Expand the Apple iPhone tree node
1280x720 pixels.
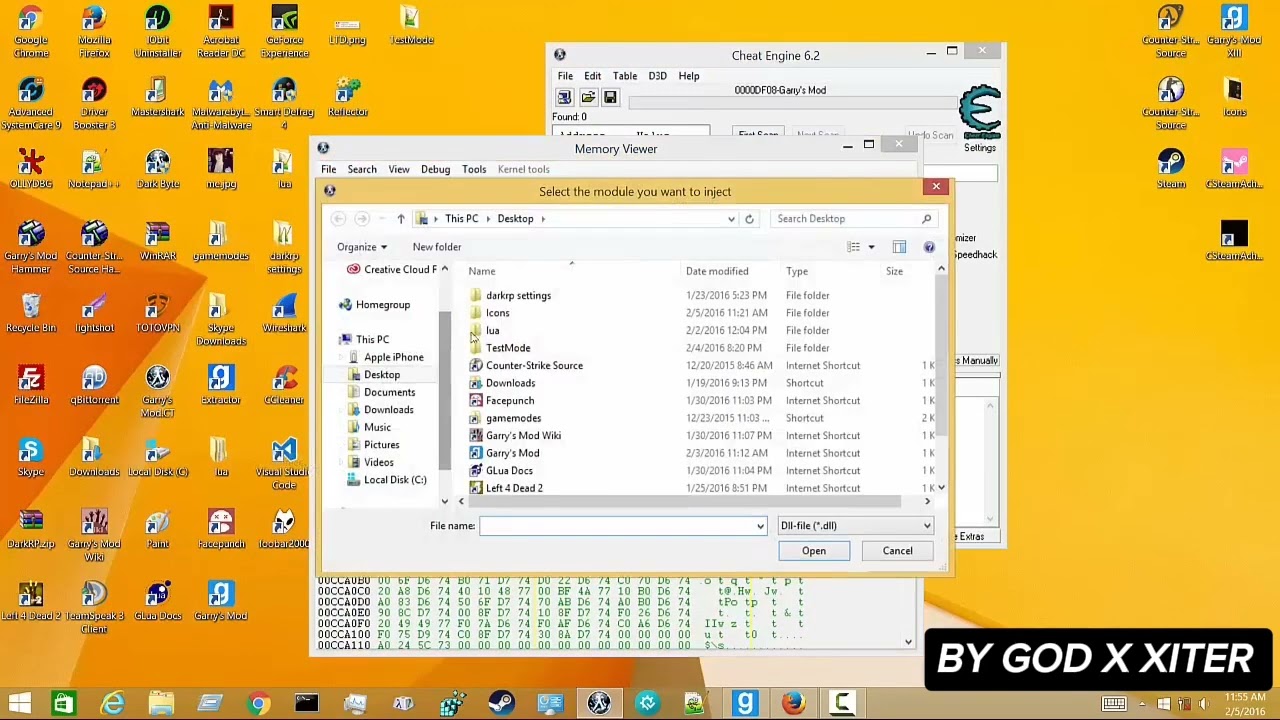(341, 357)
